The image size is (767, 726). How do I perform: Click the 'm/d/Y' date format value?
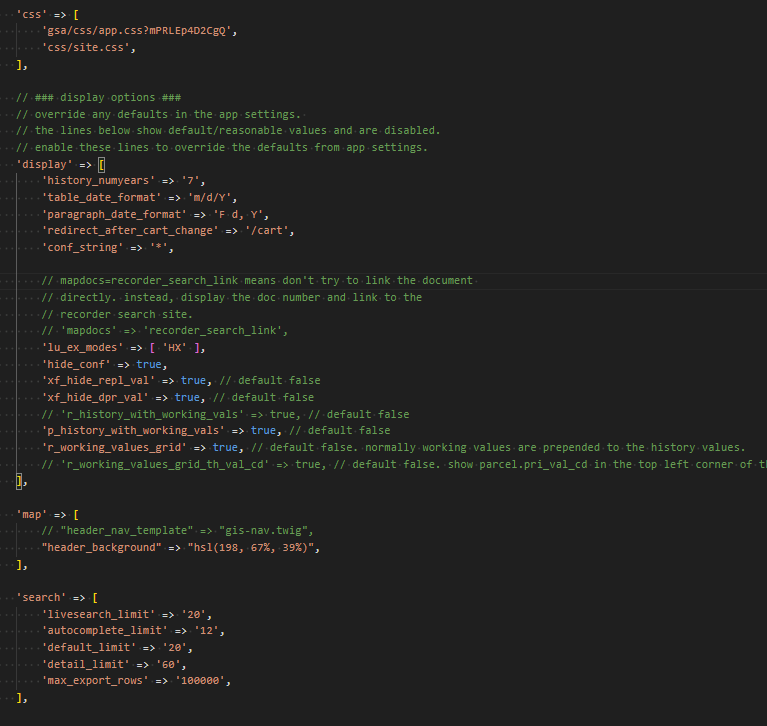tap(209, 198)
